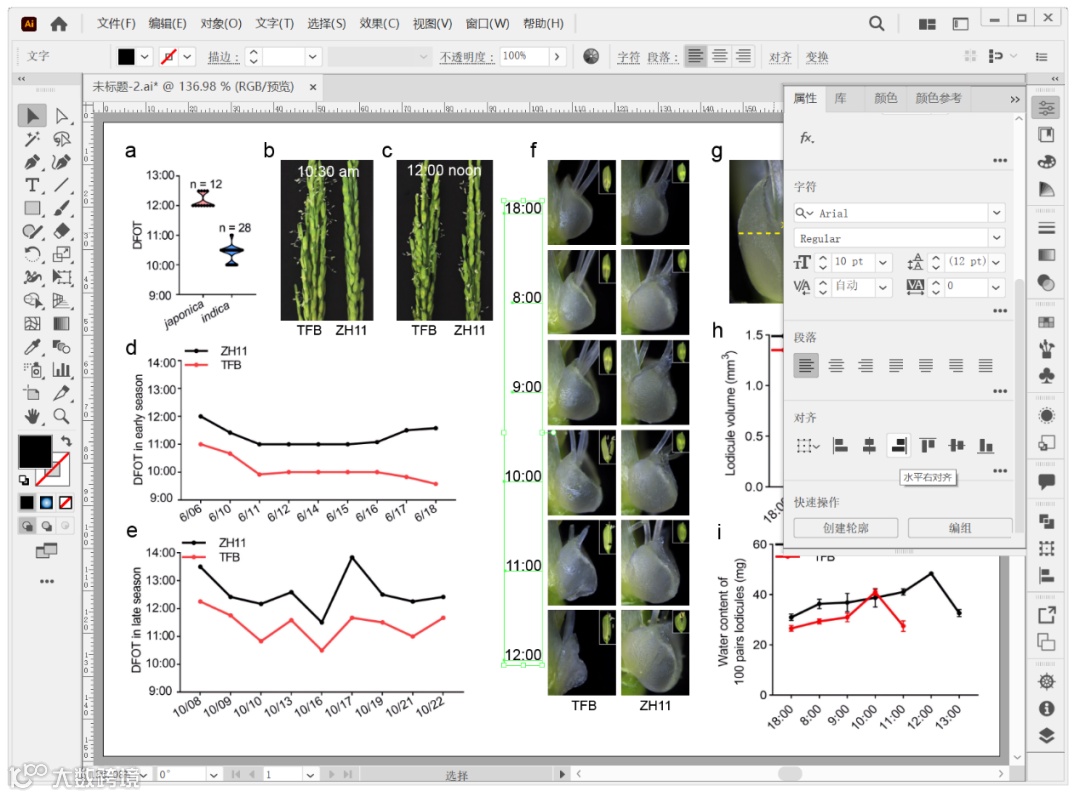Expand the opacity options arrow

point(557,56)
